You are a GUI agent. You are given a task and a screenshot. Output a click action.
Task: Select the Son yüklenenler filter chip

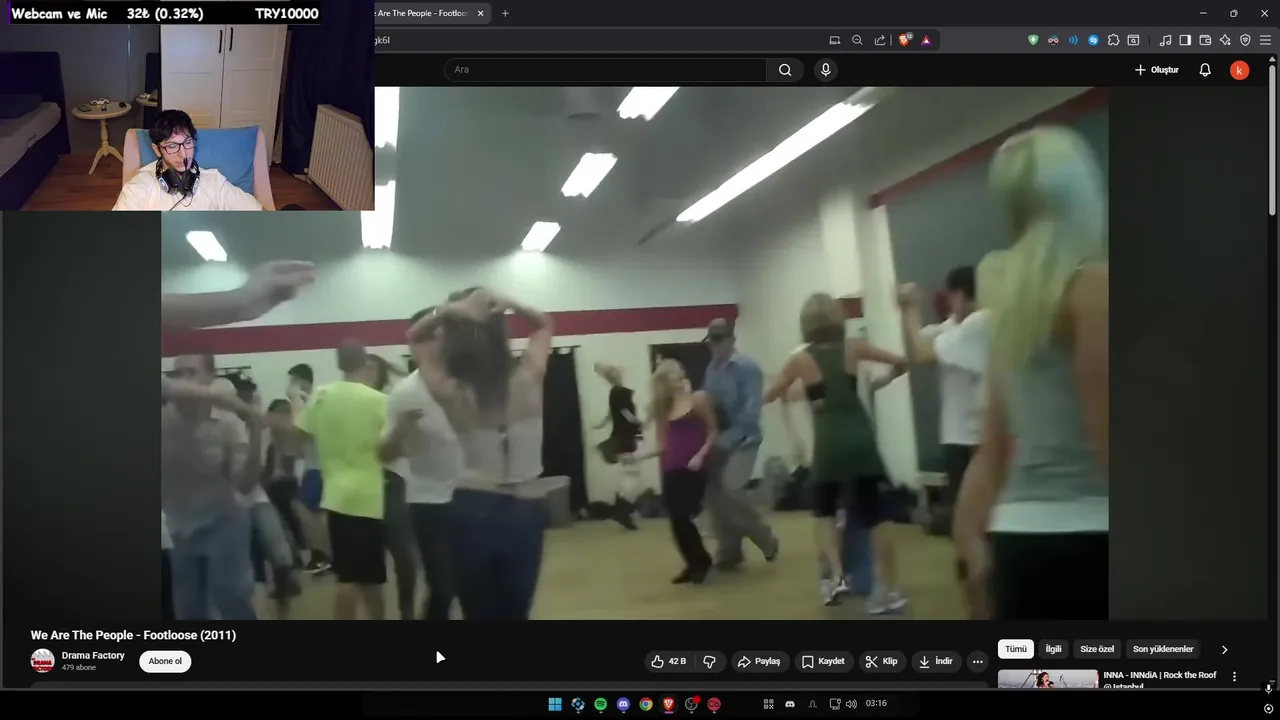[1163, 649]
